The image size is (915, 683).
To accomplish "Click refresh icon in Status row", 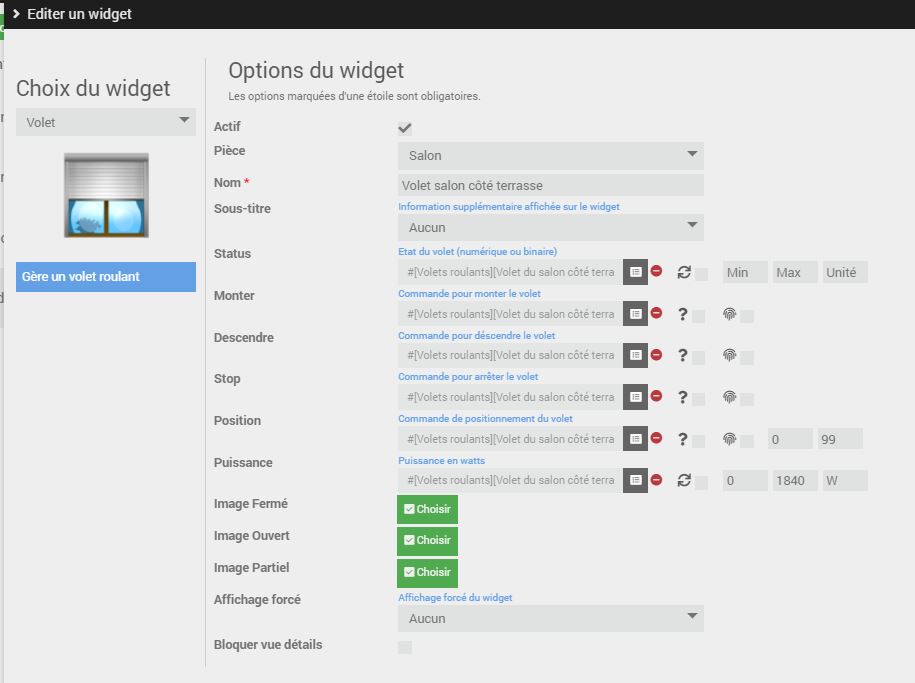I will point(684,272).
